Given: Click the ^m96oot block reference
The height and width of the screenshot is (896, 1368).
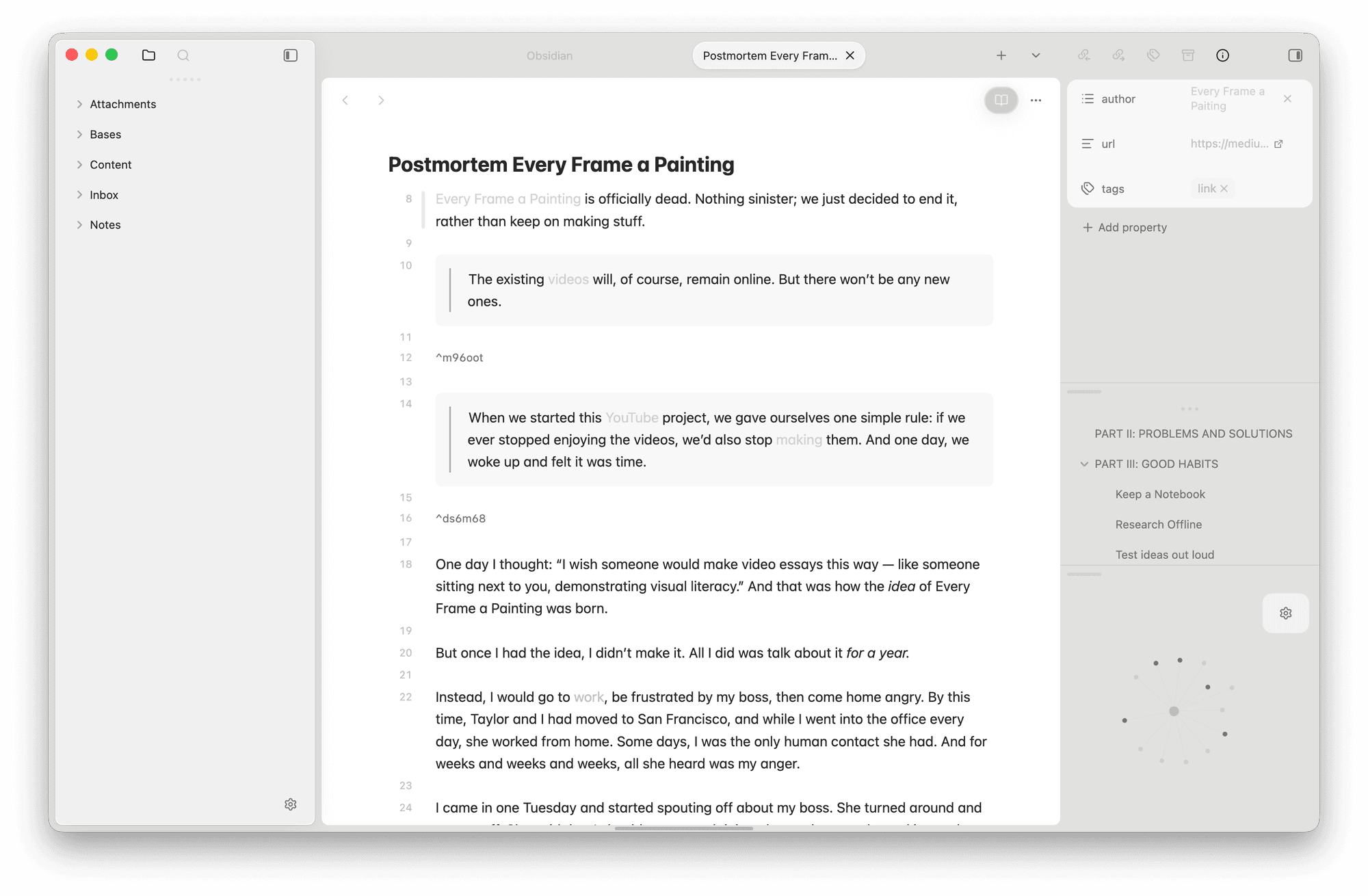Looking at the screenshot, I should click(x=460, y=357).
